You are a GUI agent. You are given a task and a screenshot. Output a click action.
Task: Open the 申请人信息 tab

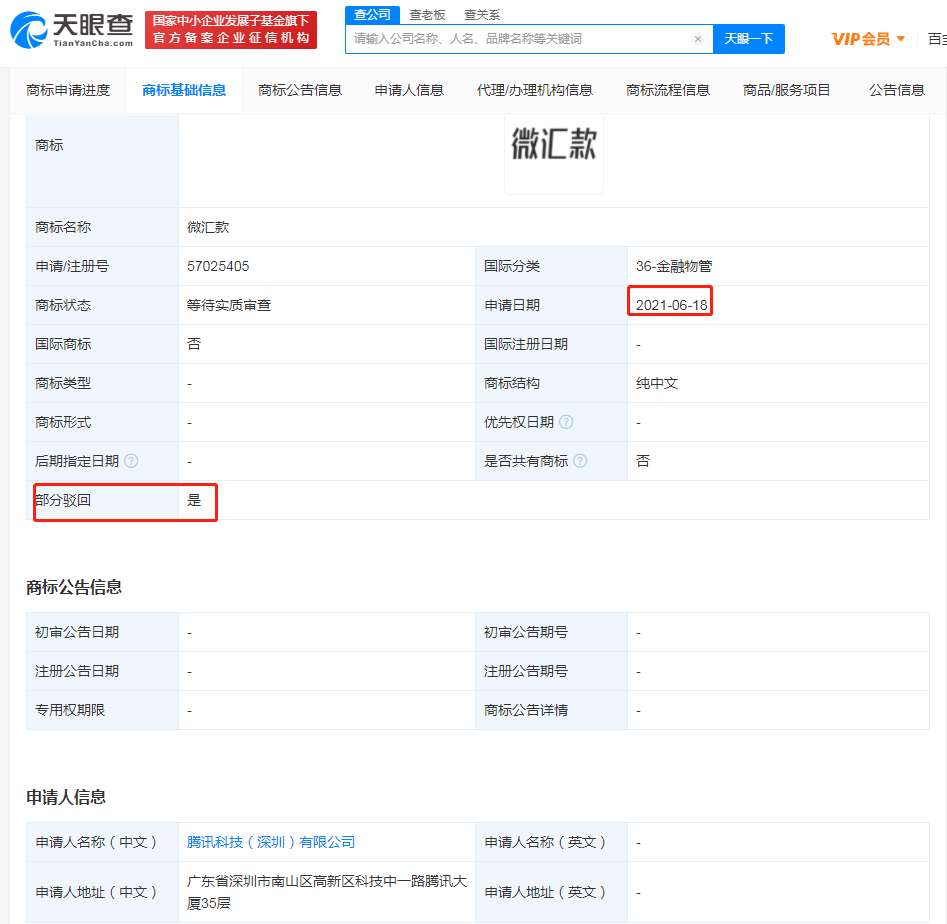coord(409,91)
